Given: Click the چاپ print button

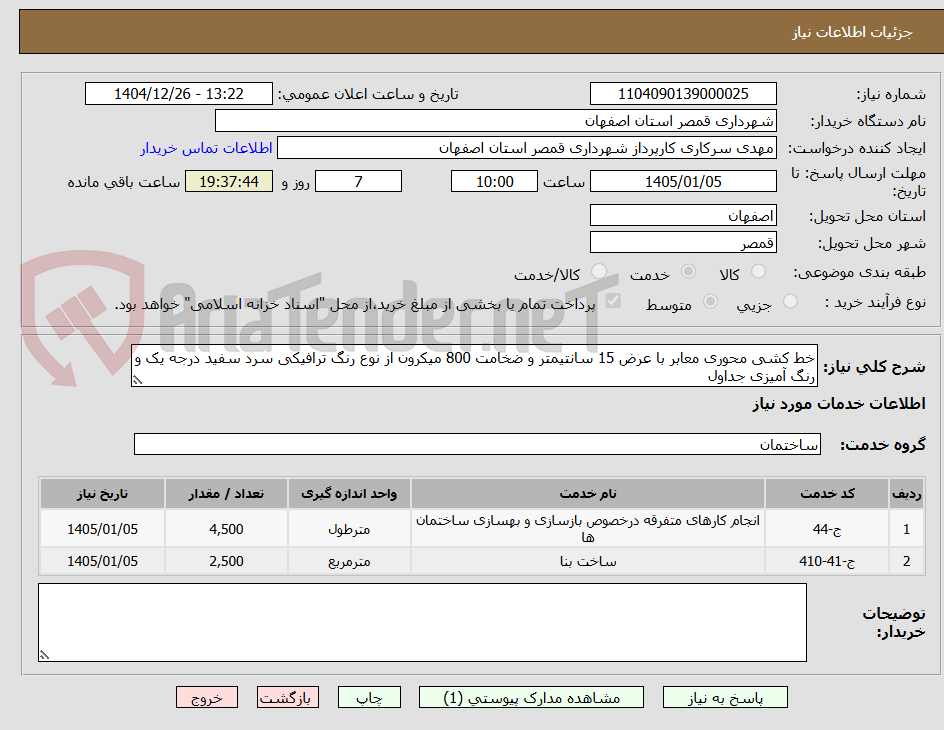Looking at the screenshot, I should pos(369,698).
